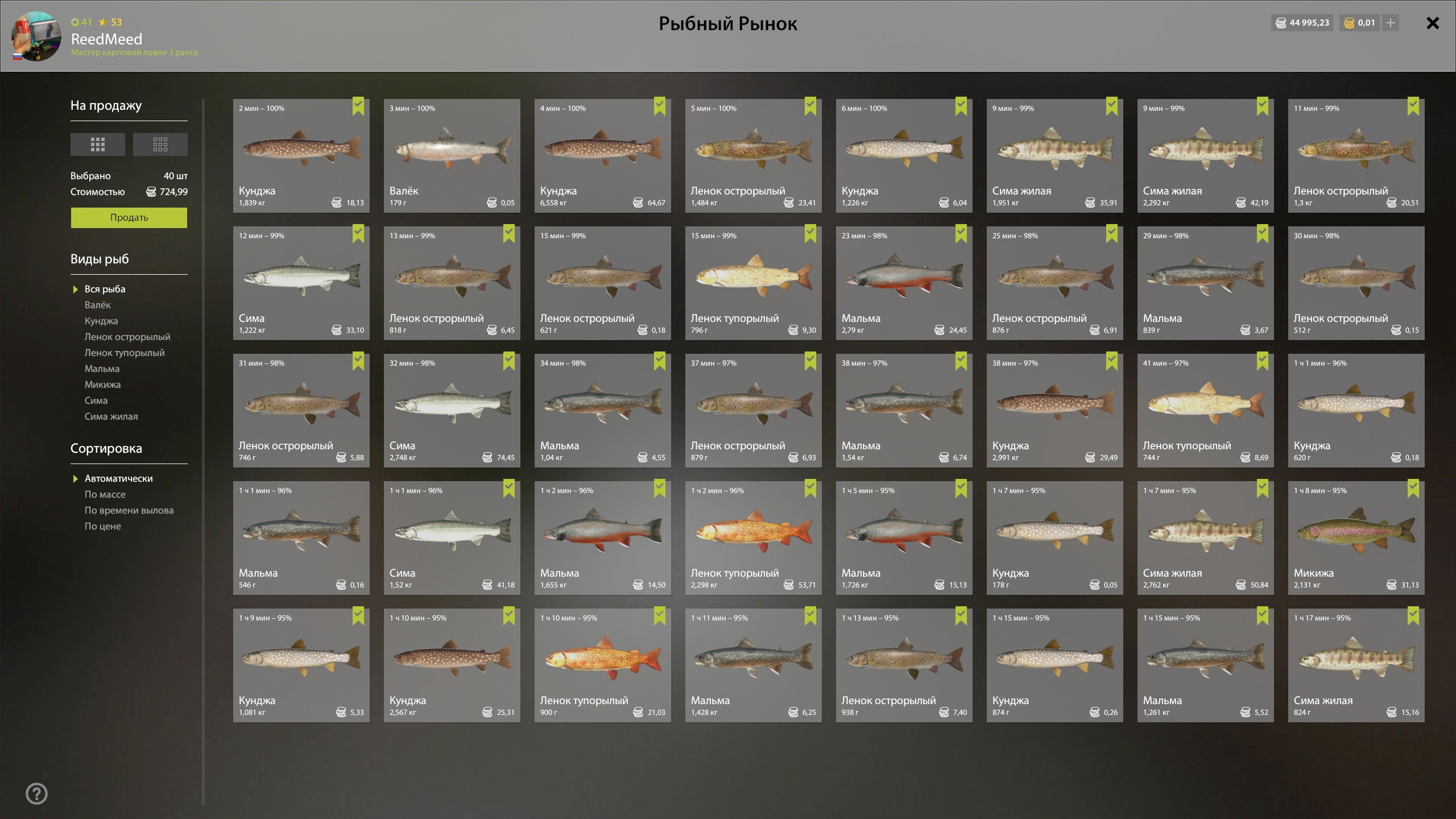The width and height of the screenshot is (1456, 819).
Task: Sort fish by По массе
Action: tap(105, 494)
